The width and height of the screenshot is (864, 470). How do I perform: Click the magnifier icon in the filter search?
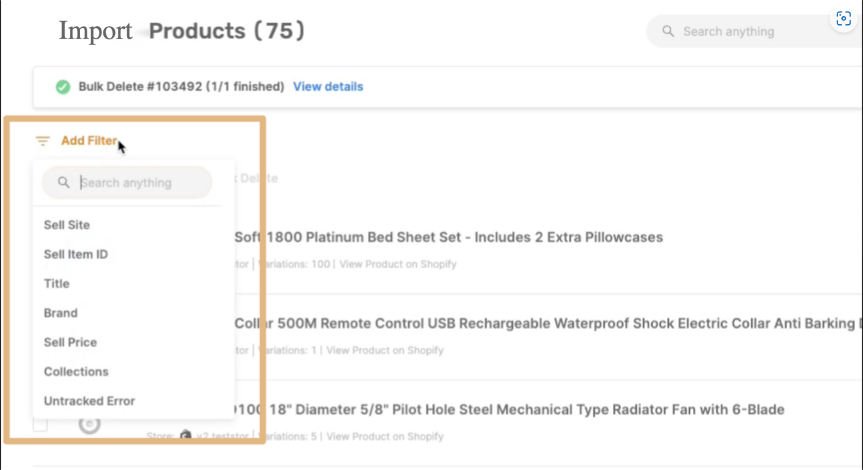[x=63, y=183]
